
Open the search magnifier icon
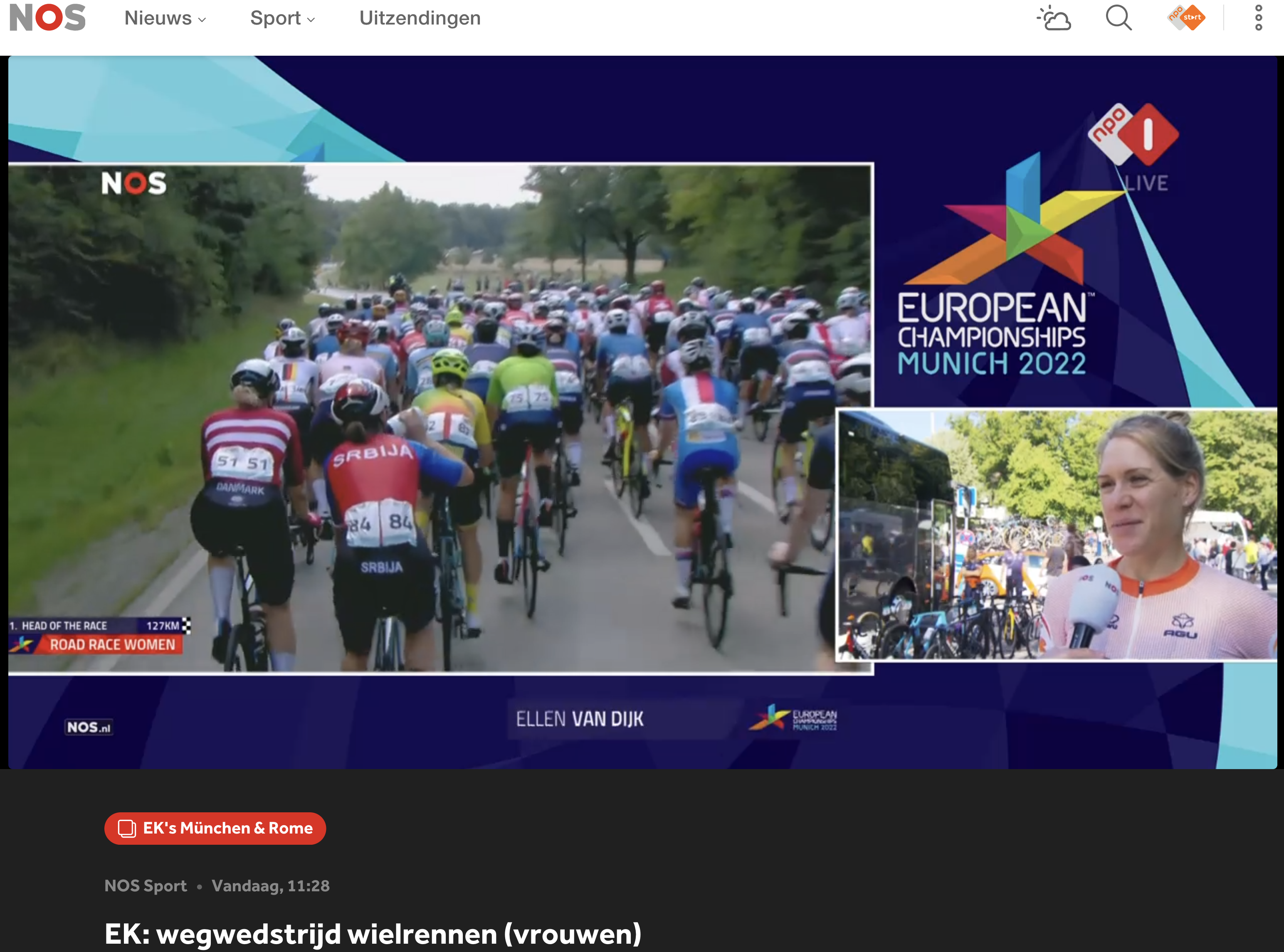click(x=1119, y=18)
